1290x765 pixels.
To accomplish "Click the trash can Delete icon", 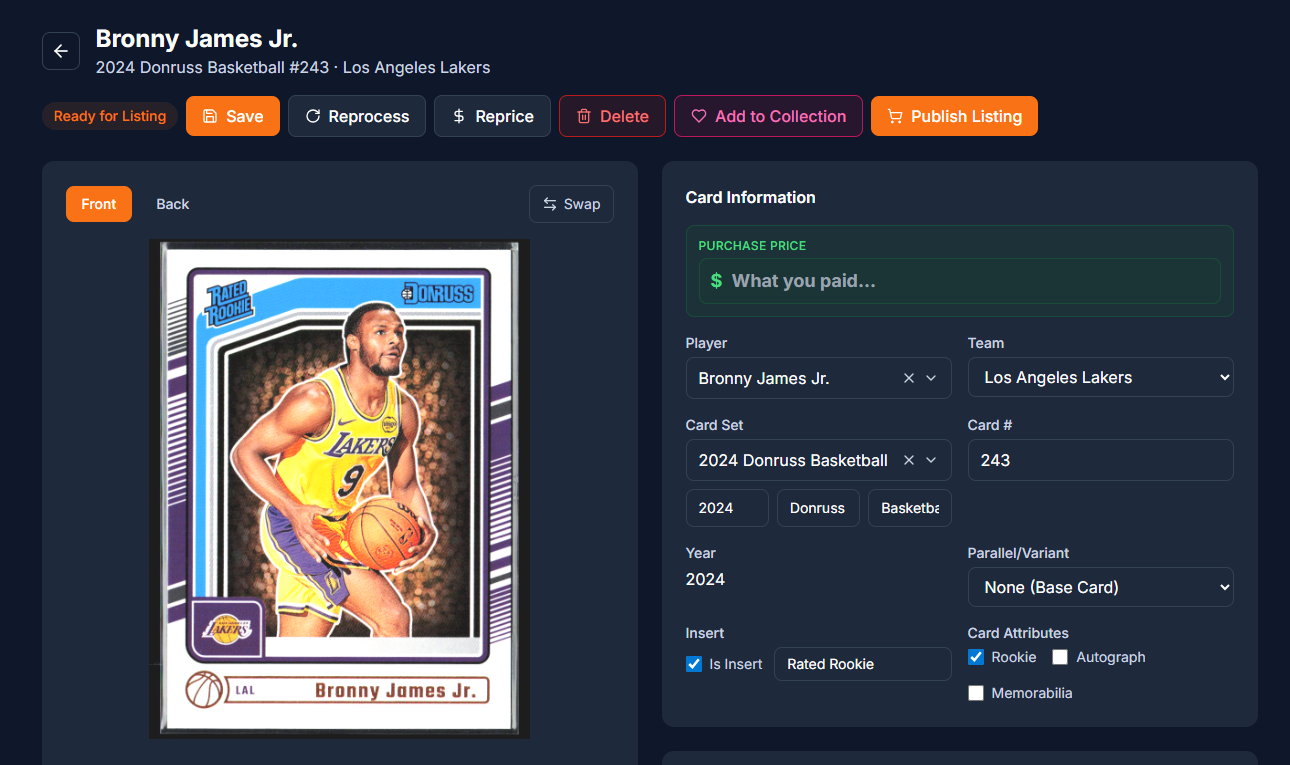I will tap(584, 116).
